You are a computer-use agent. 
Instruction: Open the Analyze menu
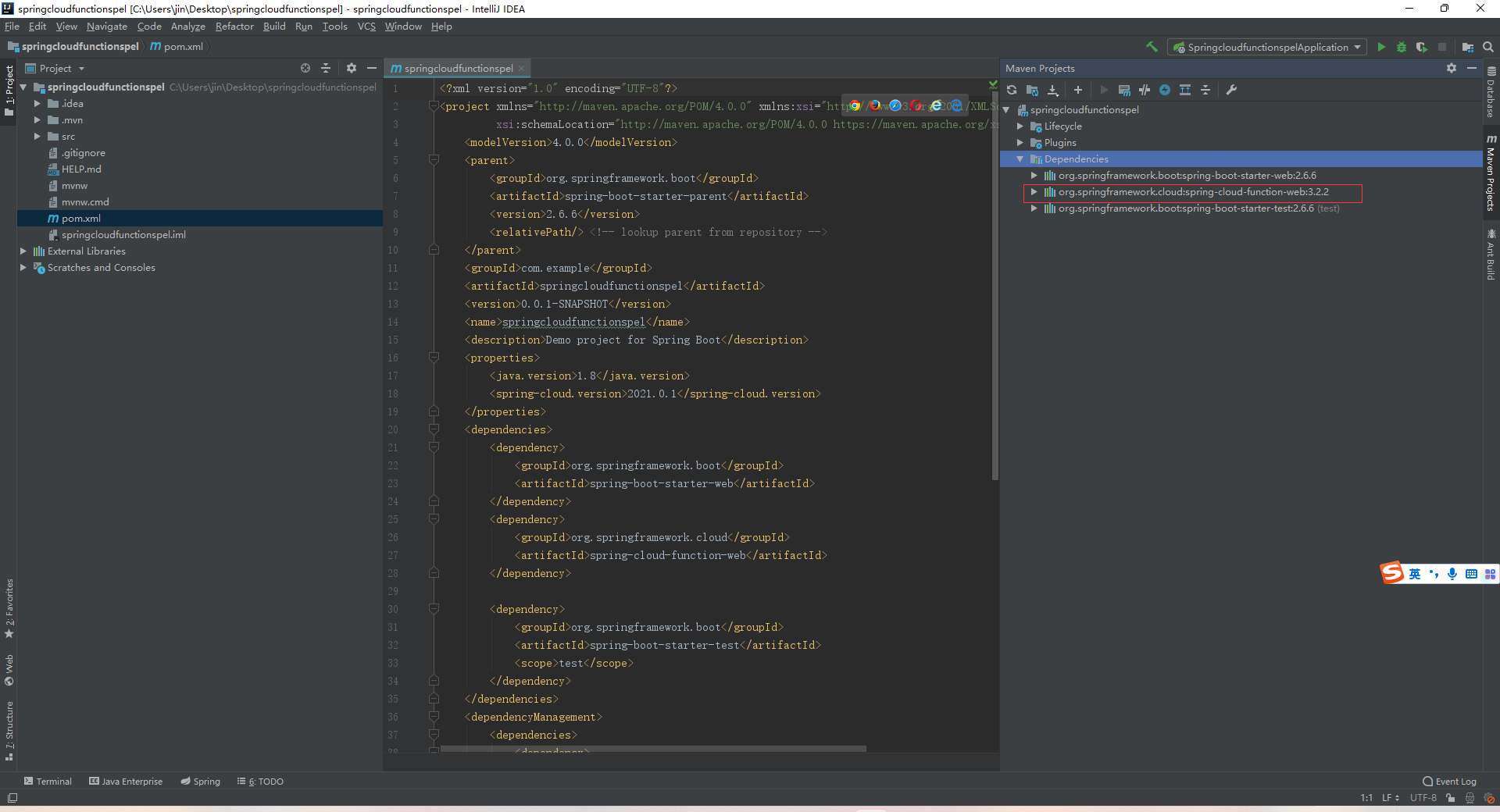tap(188, 27)
